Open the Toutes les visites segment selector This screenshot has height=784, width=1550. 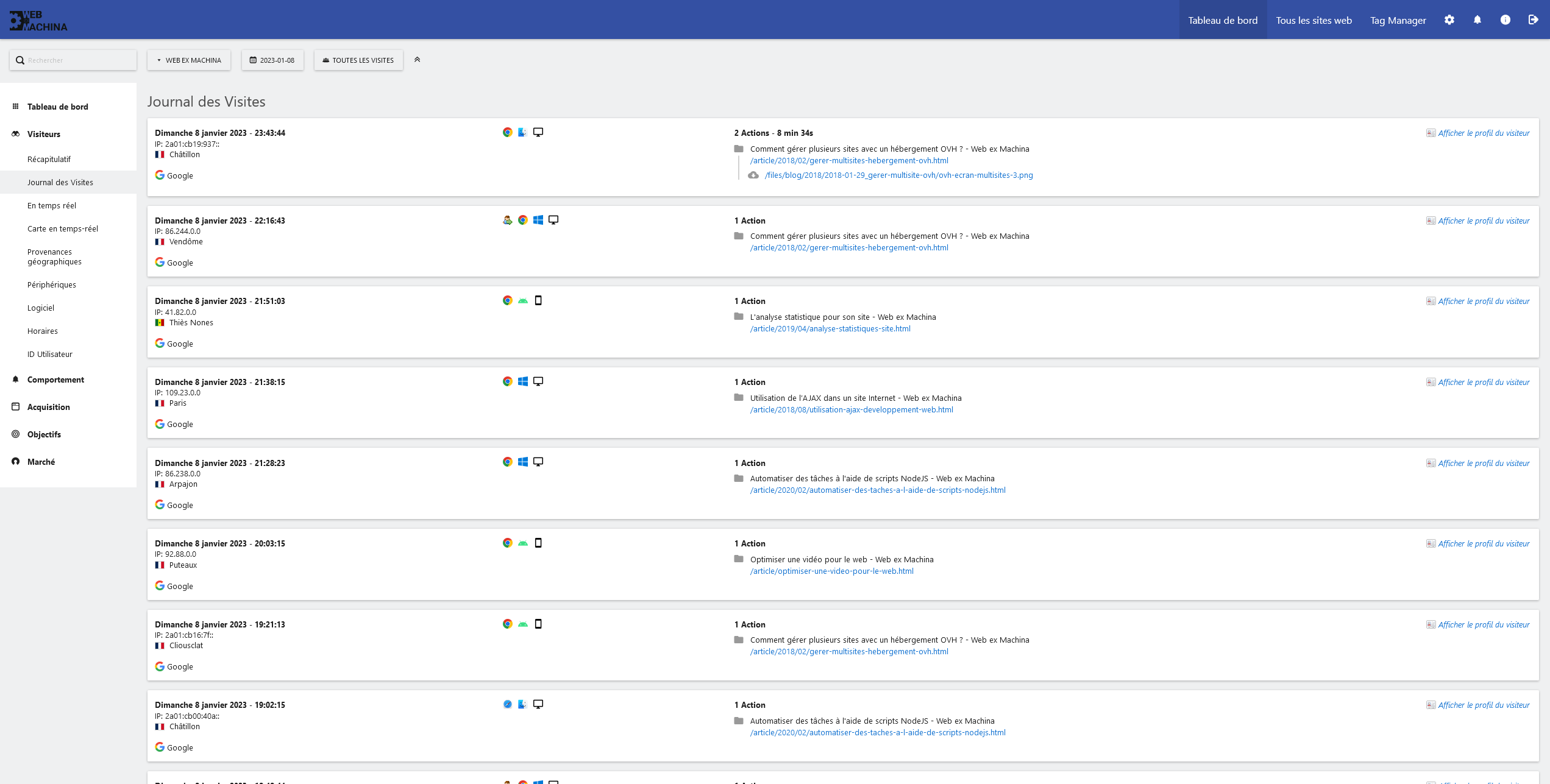click(x=358, y=60)
